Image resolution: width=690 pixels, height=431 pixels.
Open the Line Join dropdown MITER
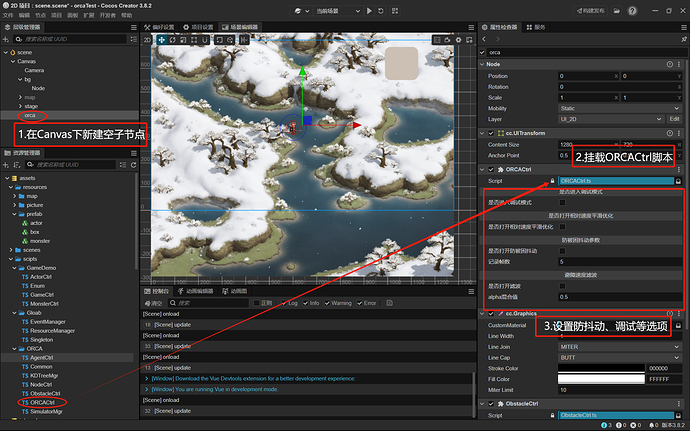(620, 347)
